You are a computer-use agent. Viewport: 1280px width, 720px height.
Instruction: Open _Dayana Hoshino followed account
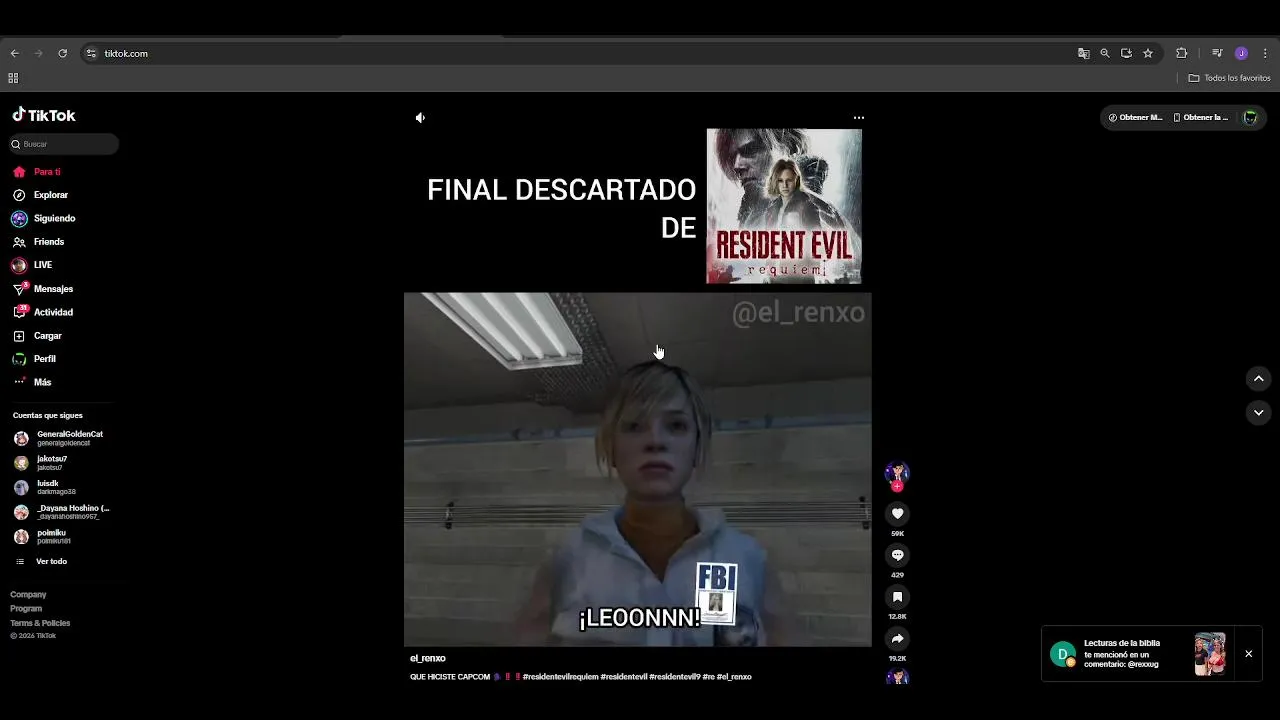(x=60, y=512)
